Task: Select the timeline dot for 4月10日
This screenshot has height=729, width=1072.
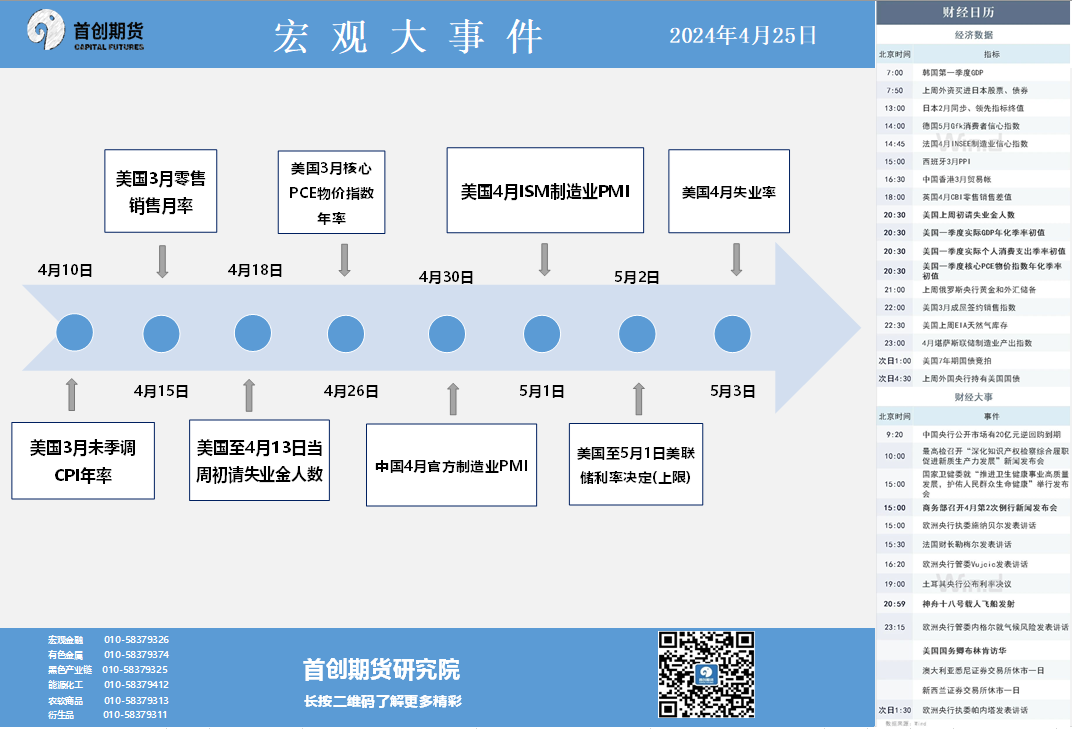Action: pyautogui.click(x=75, y=333)
